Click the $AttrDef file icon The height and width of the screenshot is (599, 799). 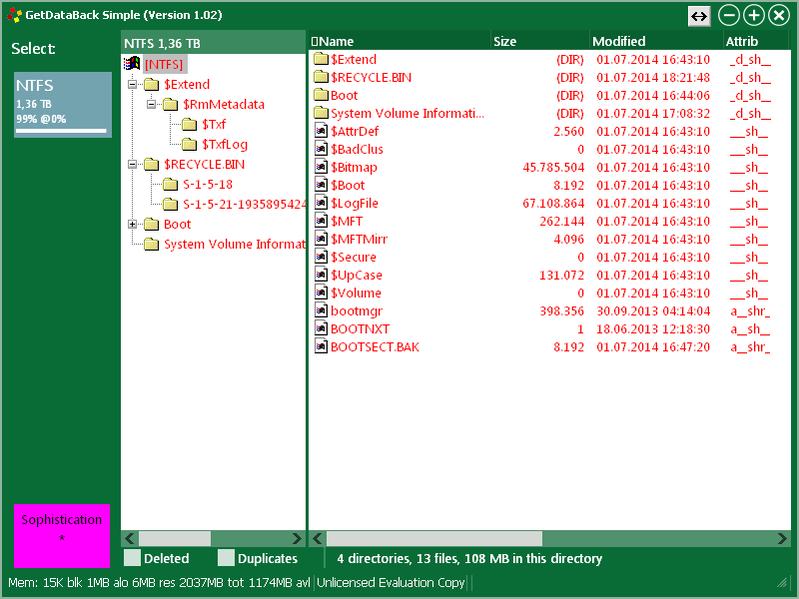click(321, 131)
